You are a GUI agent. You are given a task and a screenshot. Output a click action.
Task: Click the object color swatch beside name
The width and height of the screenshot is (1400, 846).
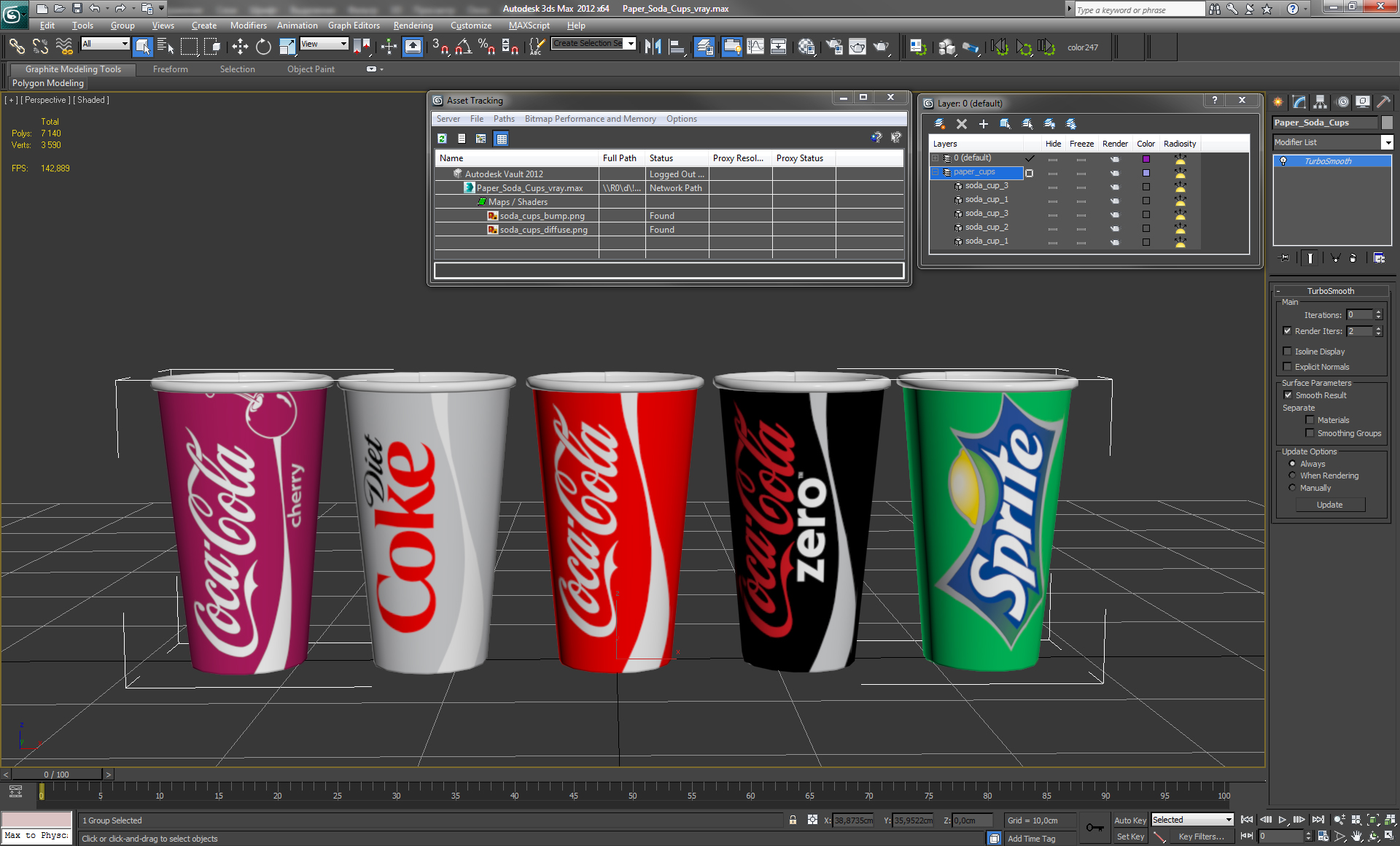tap(1387, 123)
